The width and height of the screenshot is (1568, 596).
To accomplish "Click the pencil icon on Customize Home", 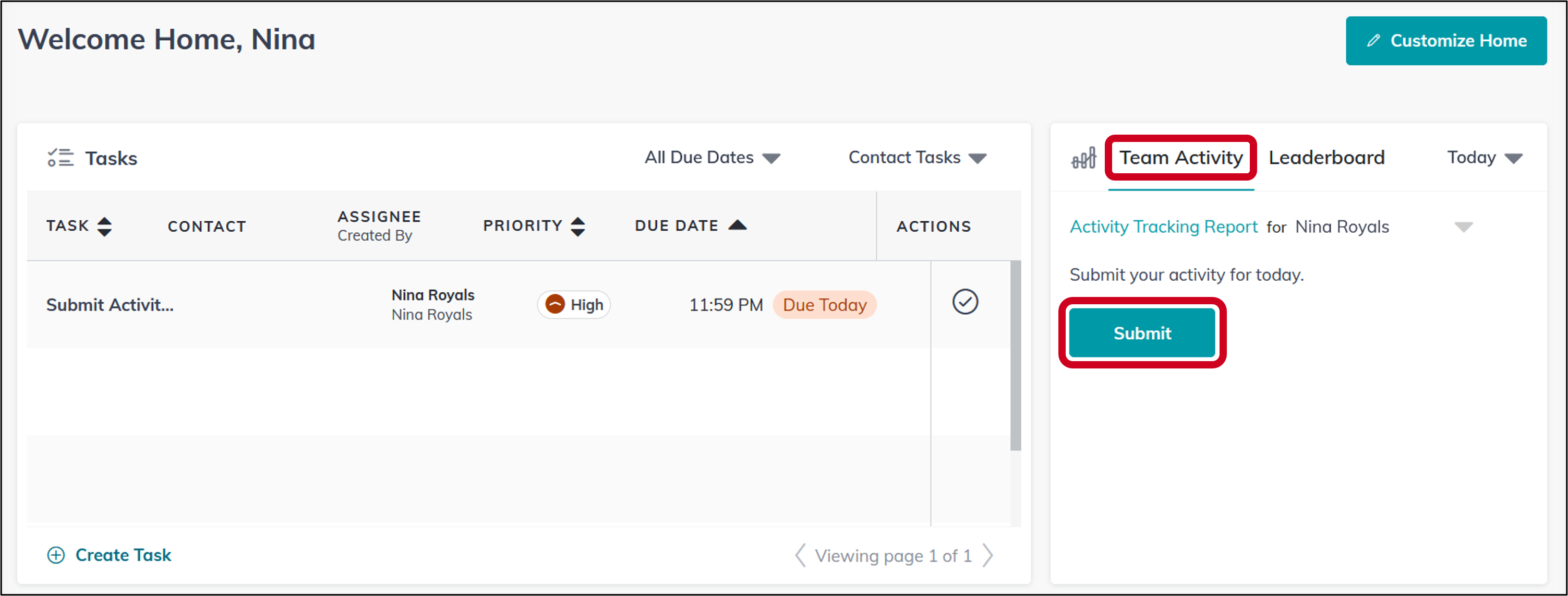I will (1373, 41).
